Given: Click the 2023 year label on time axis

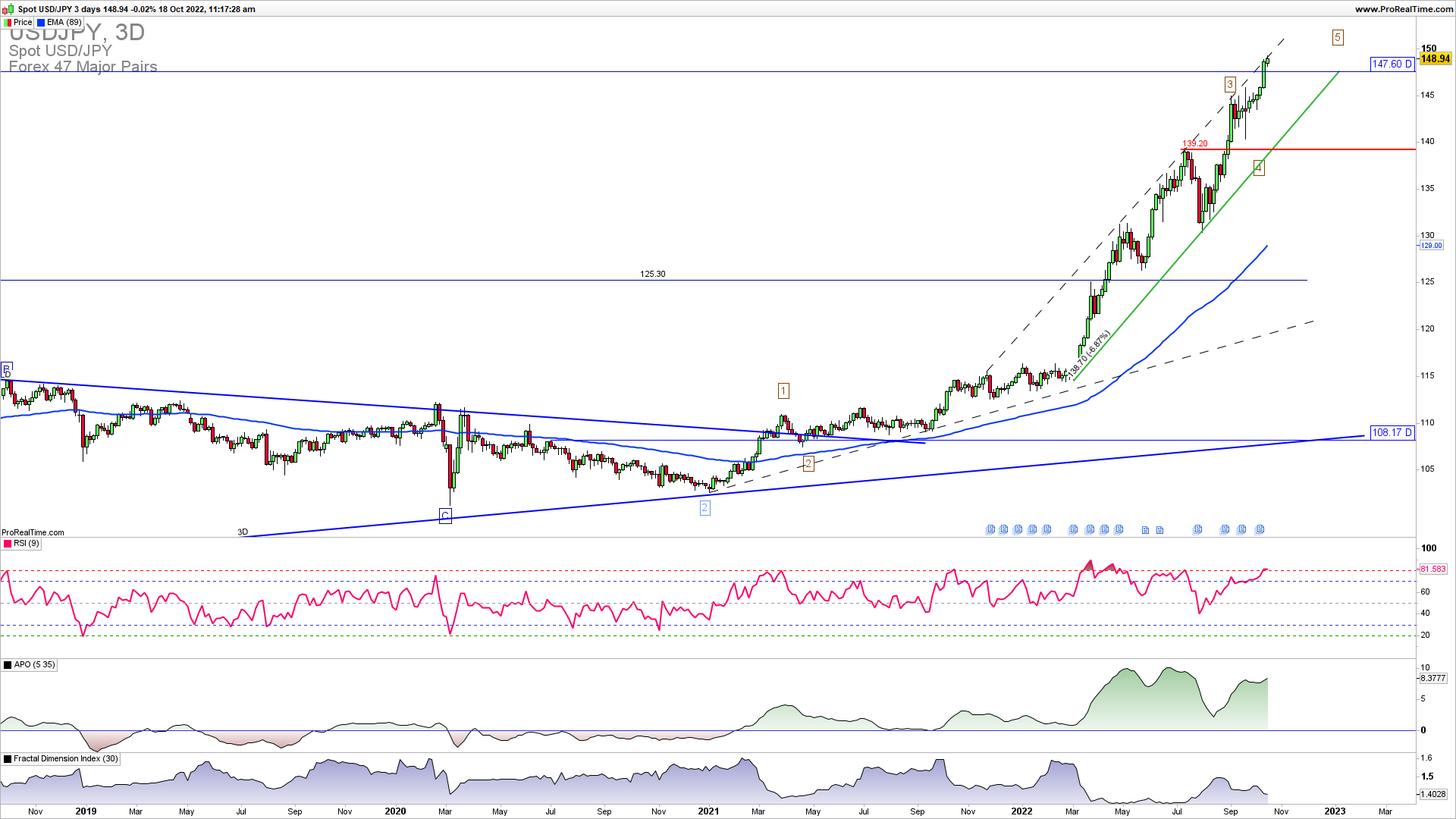Looking at the screenshot, I should [x=1335, y=811].
